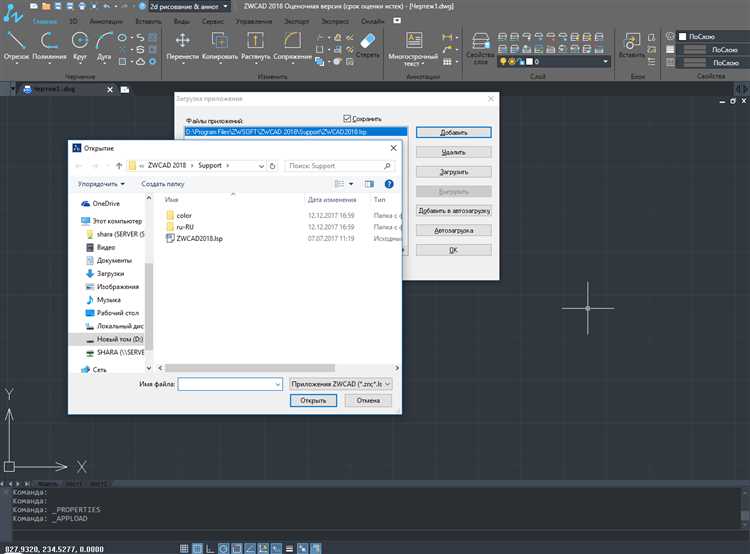Go up one folder in Открытие dialog
The width and height of the screenshot is (750, 554).
point(119,166)
